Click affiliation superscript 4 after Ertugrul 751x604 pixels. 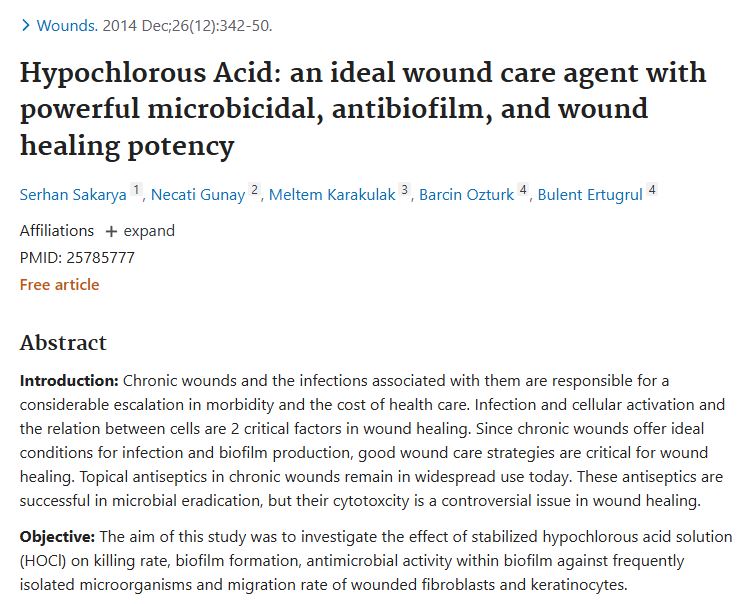[x=652, y=191]
